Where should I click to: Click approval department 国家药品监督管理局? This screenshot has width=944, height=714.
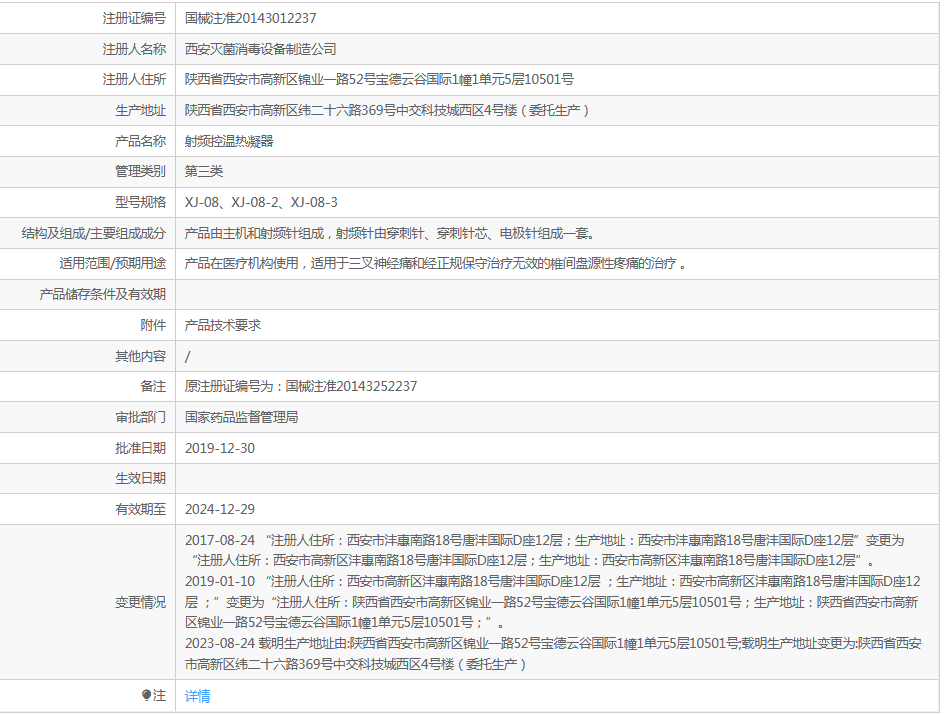(x=242, y=417)
